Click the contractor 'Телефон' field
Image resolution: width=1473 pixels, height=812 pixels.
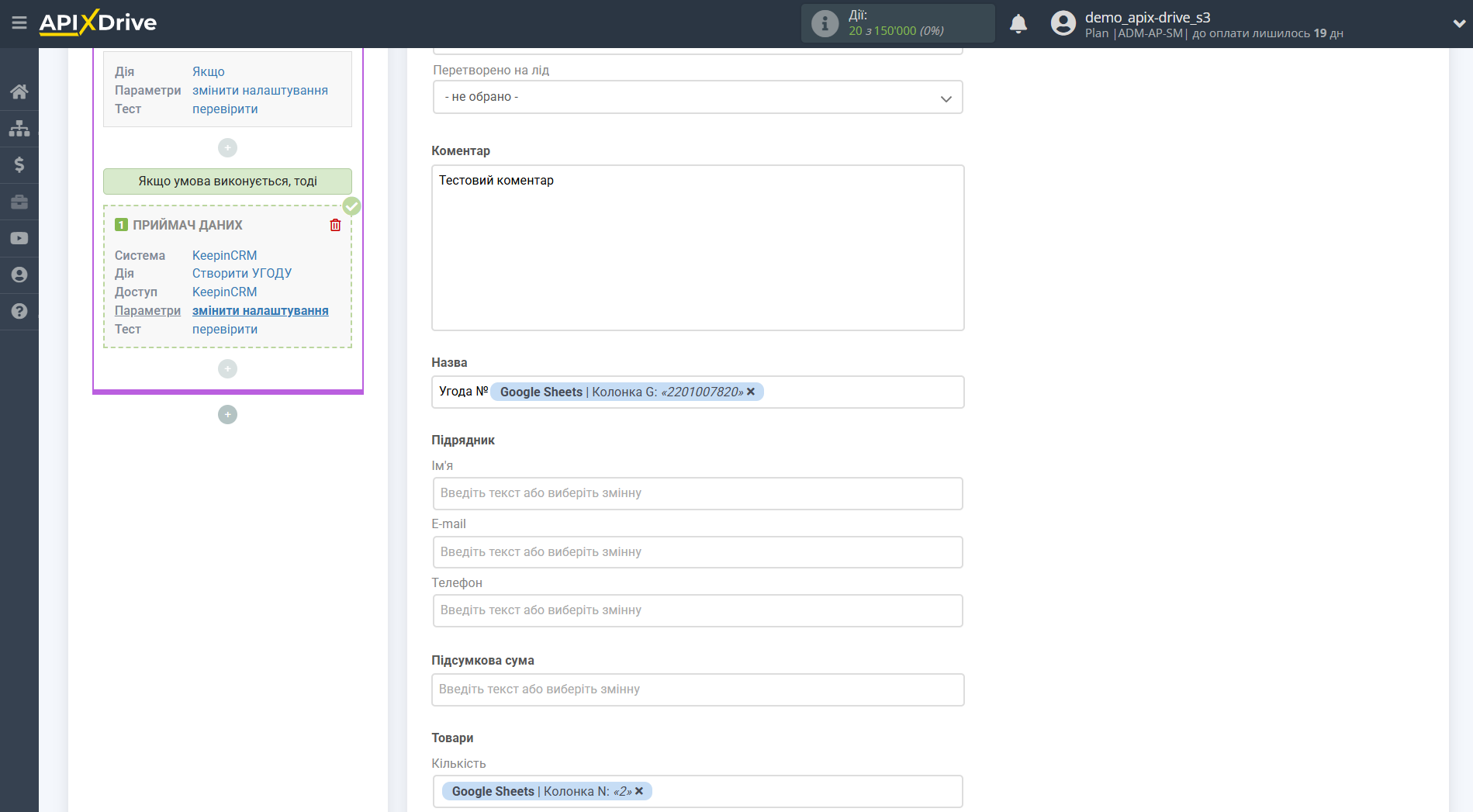[x=697, y=610]
